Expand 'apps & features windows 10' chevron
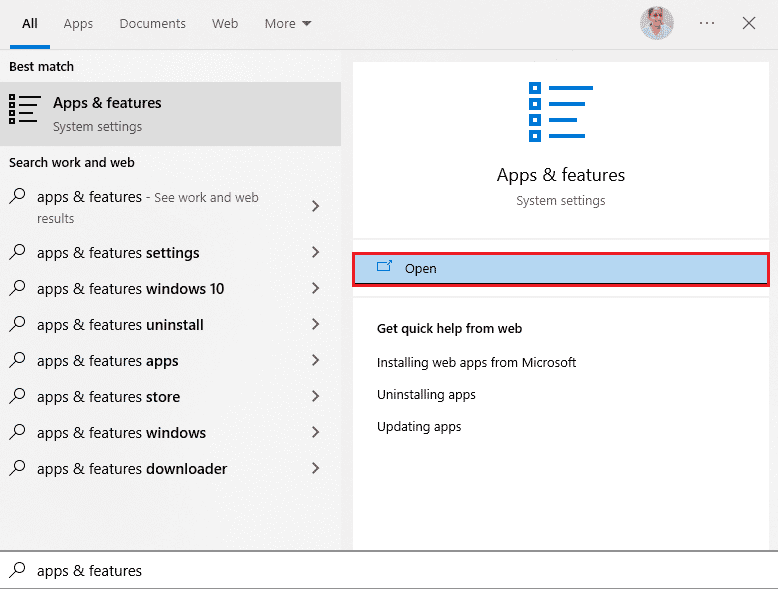778x589 pixels. (316, 288)
